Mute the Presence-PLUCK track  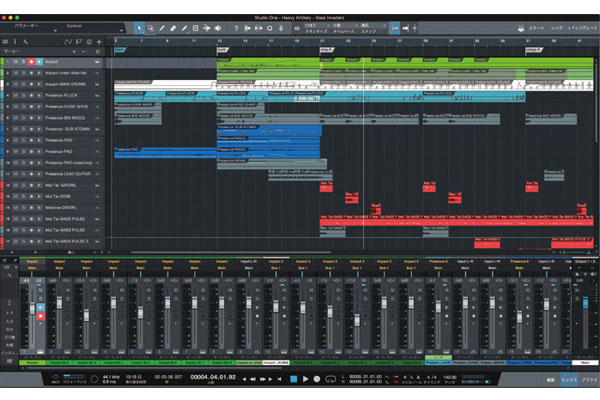pos(15,95)
